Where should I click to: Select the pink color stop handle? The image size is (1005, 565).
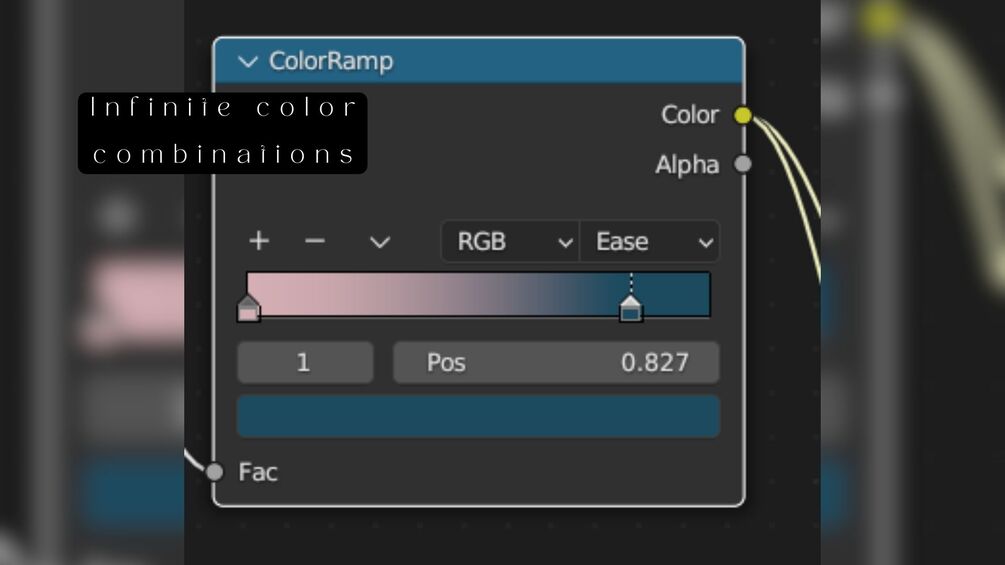(248, 309)
